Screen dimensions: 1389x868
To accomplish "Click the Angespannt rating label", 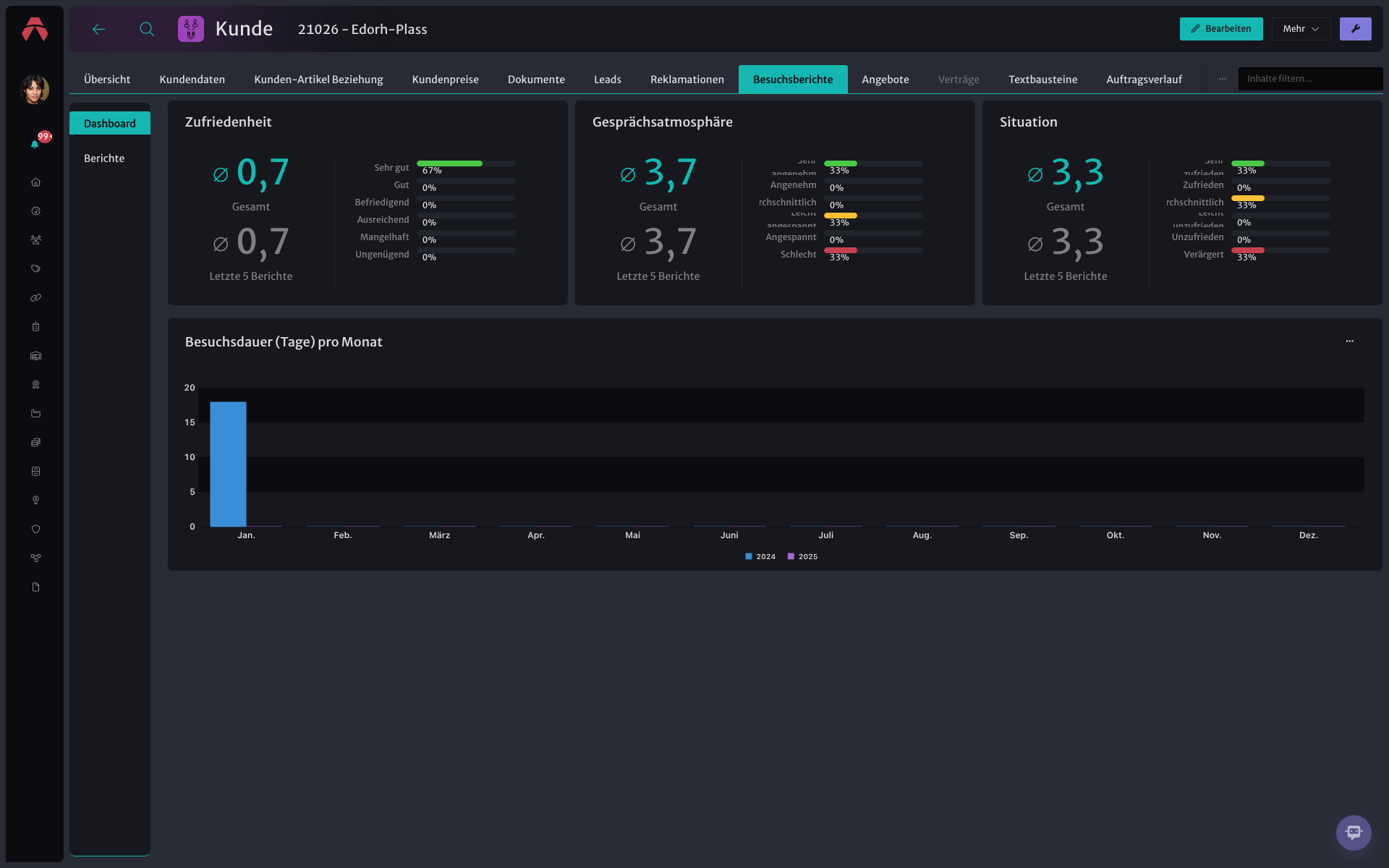I will point(791,237).
